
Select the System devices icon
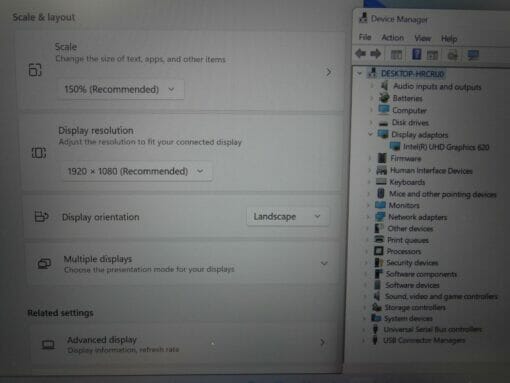point(376,318)
